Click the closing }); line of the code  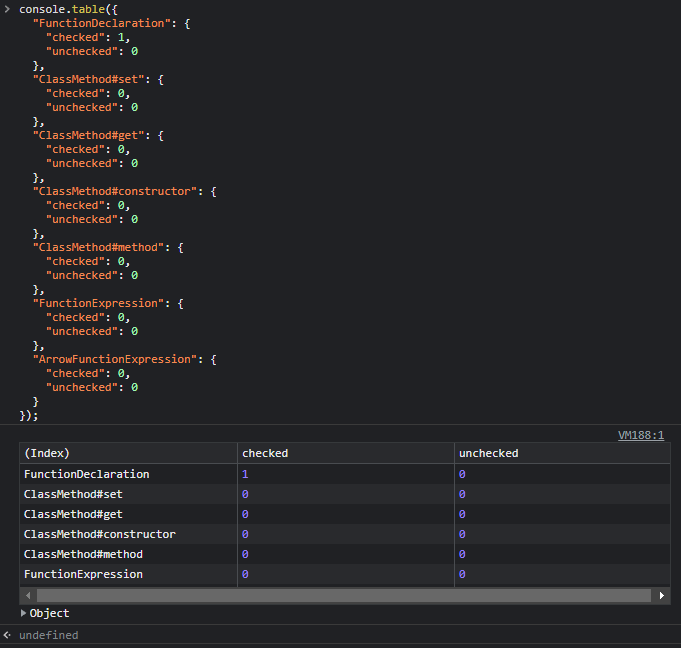[x=29, y=415]
